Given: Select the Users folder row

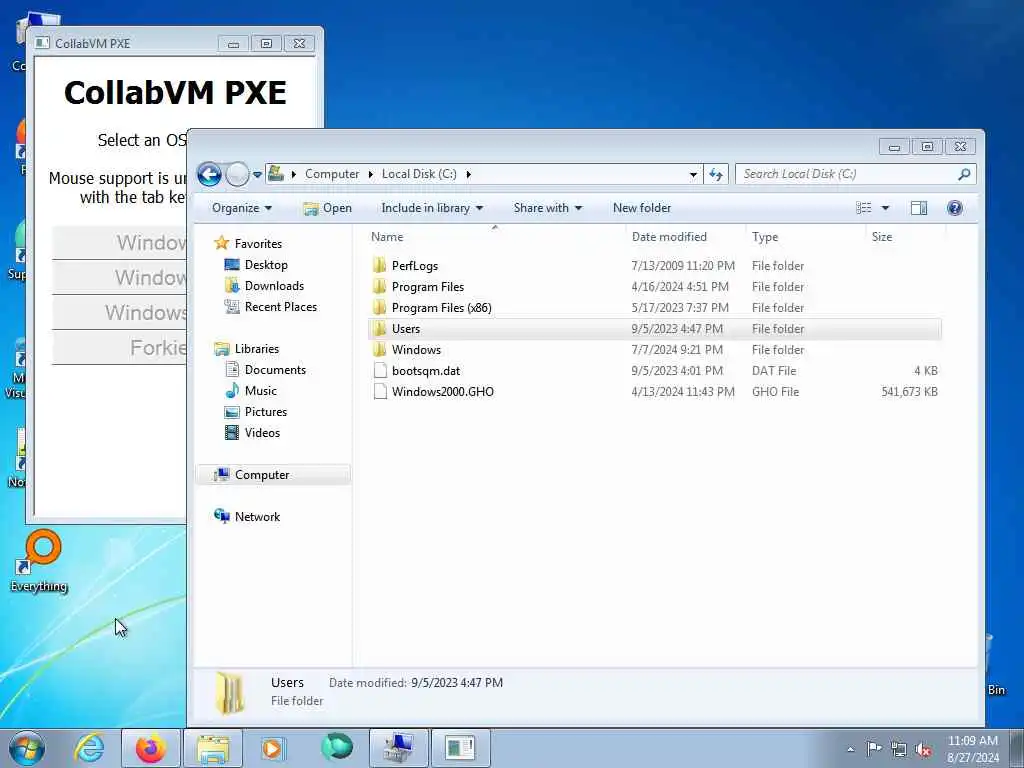Looking at the screenshot, I should (654, 328).
